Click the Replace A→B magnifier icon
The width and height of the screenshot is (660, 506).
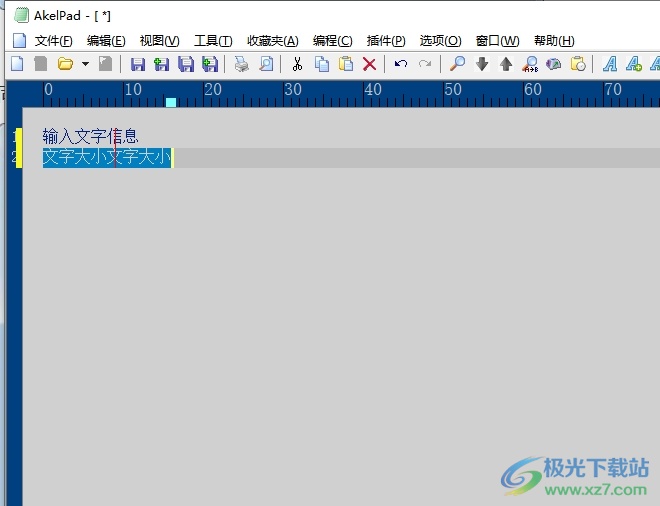[530, 64]
